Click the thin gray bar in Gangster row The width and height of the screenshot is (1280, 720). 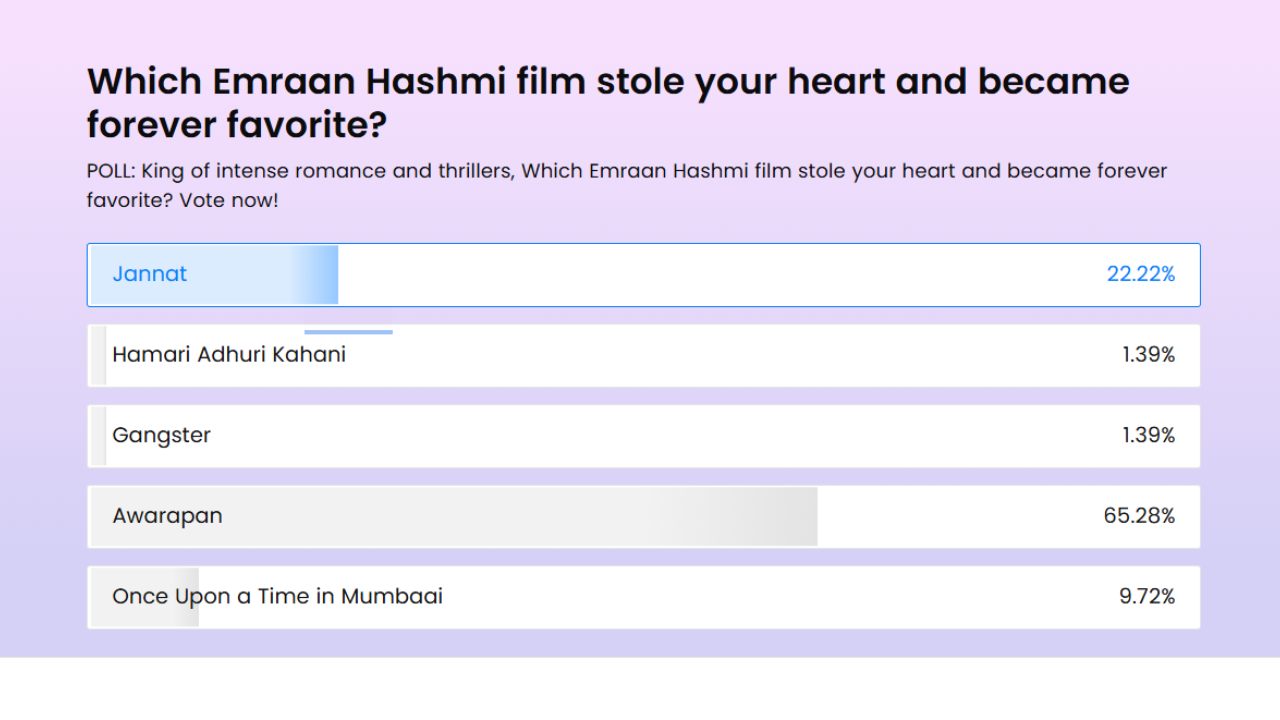coord(98,436)
